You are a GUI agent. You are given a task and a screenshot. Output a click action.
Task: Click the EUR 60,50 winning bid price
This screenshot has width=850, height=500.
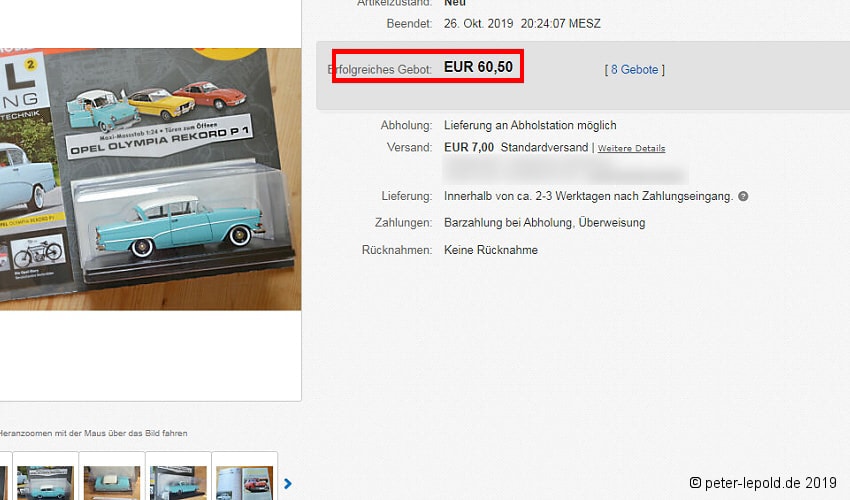[x=478, y=67]
